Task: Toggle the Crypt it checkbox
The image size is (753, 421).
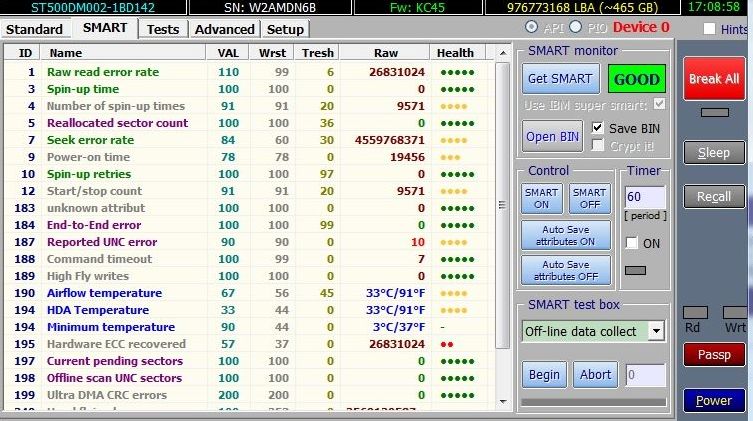Action: (597, 145)
